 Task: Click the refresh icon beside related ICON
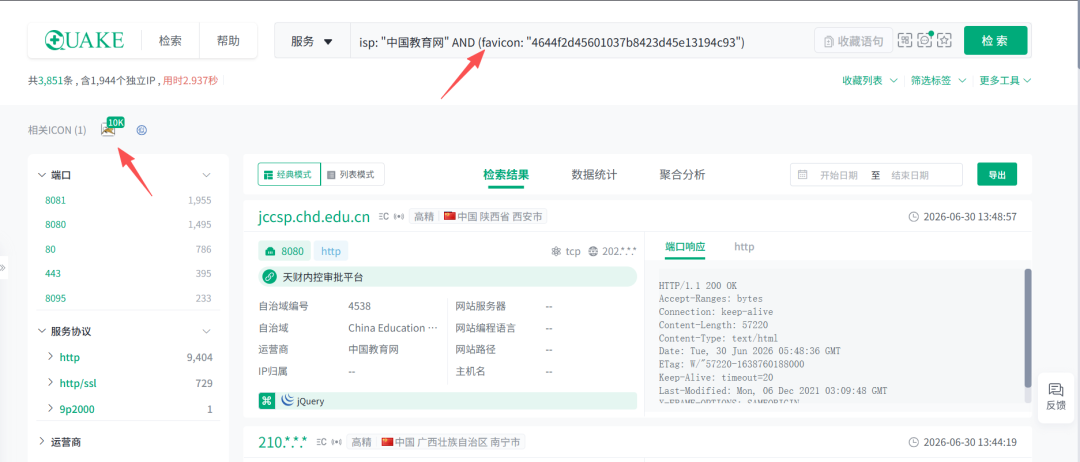(142, 129)
